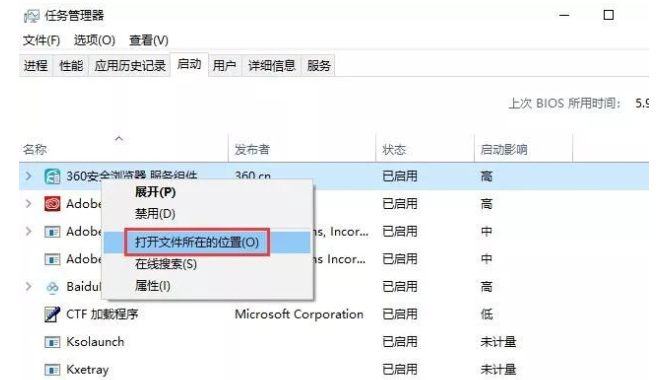Click the 高 impact of the 360 row
The image size is (668, 380).
pyautogui.click(x=487, y=176)
